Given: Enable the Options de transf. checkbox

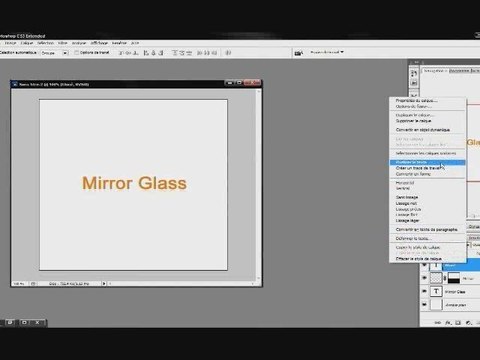Looking at the screenshot, I should 77,52.
